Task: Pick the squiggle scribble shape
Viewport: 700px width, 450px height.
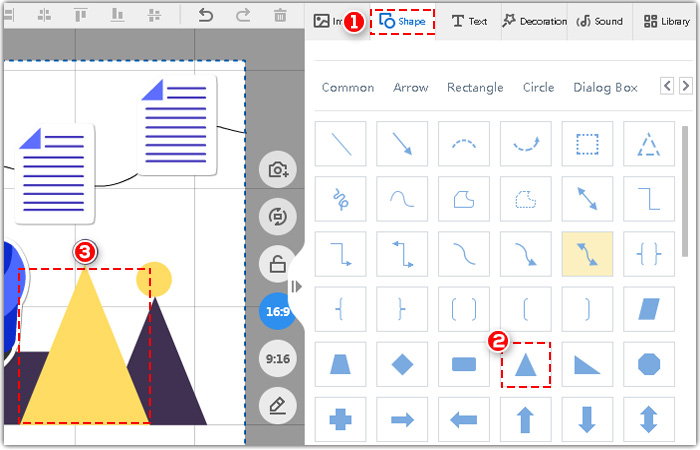Action: pos(341,199)
